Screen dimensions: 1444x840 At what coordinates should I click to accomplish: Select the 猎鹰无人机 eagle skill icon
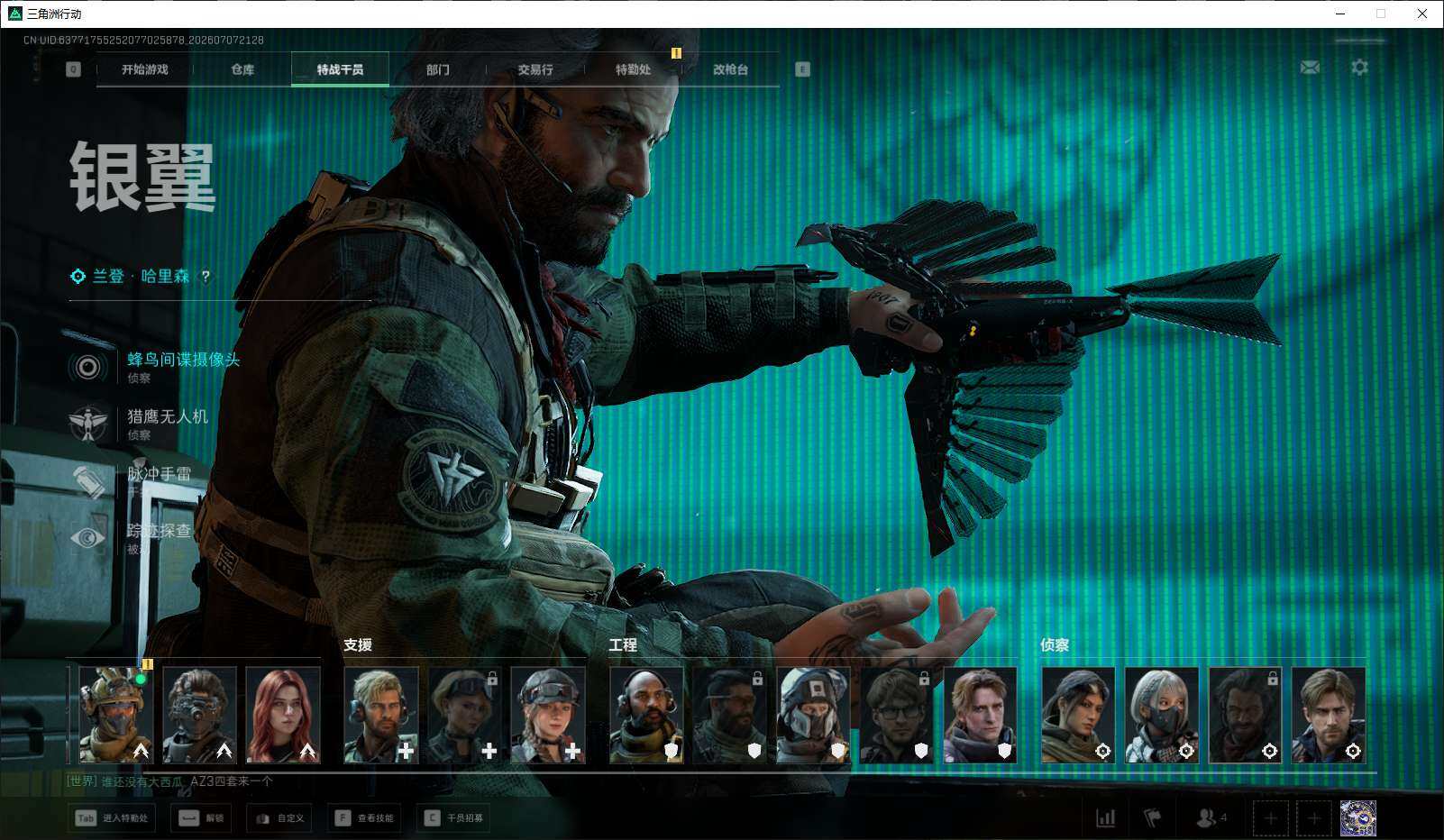87,424
